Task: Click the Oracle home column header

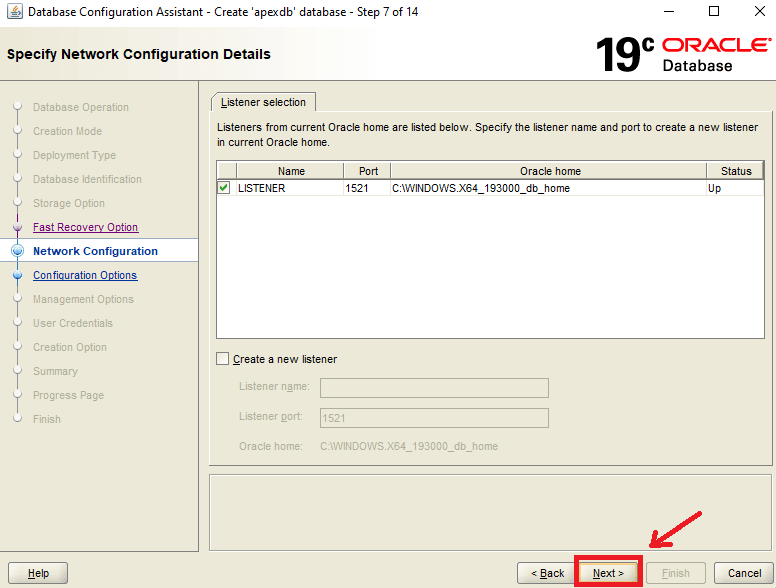Action: click(x=549, y=171)
